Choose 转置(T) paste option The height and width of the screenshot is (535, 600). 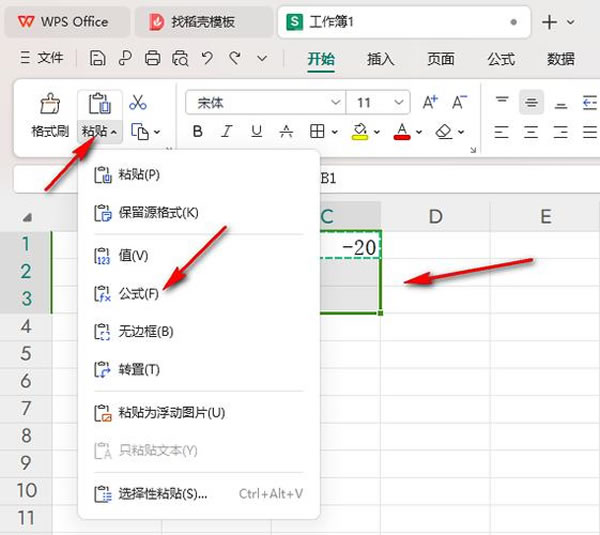coord(199,370)
